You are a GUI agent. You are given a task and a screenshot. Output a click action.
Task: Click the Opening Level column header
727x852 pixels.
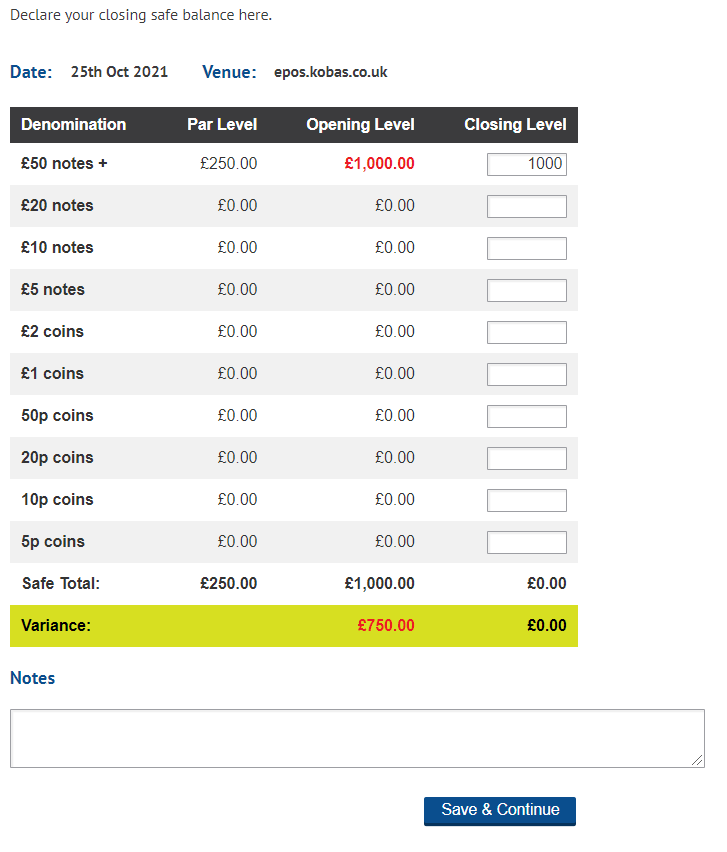pyautogui.click(x=360, y=125)
